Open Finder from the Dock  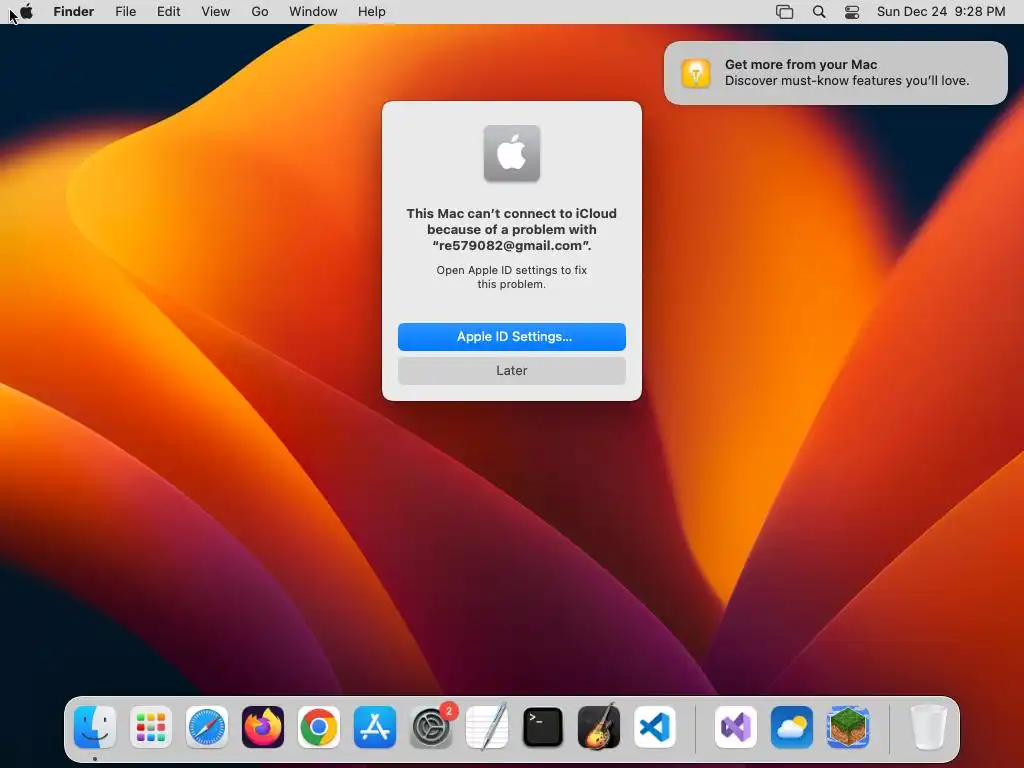point(95,727)
